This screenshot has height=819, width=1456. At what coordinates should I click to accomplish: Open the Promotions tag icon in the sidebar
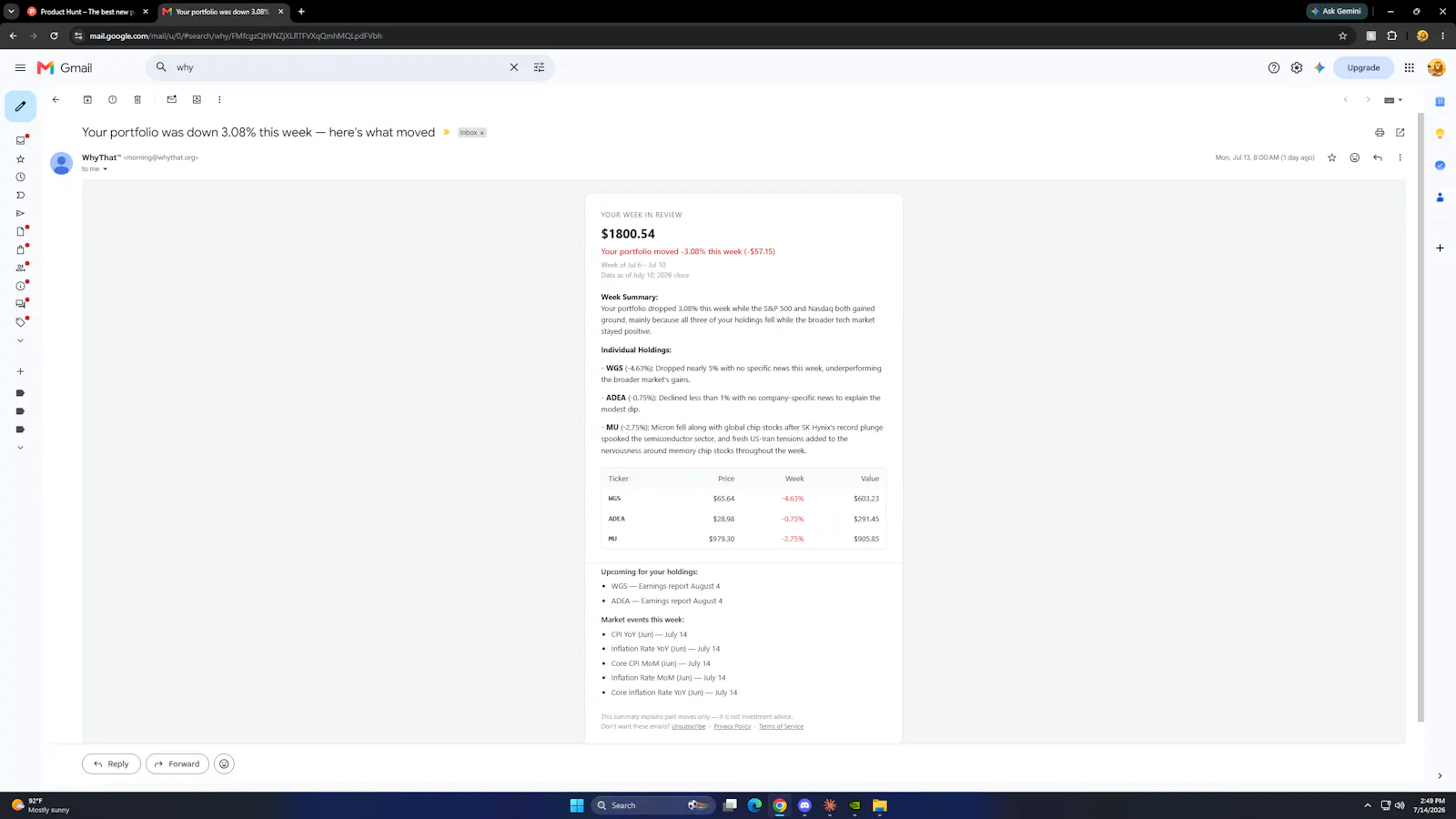point(20,322)
